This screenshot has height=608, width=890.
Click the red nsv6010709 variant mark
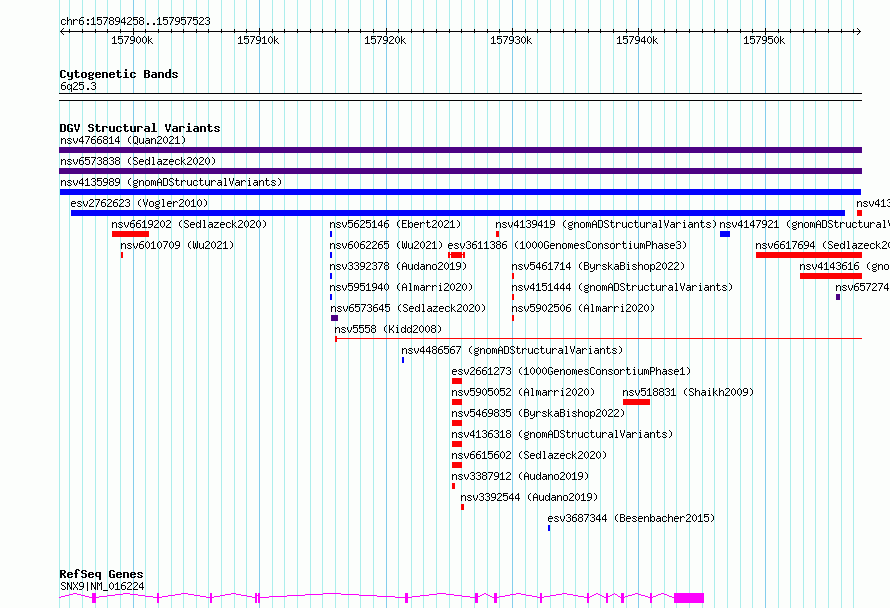pyautogui.click(x=122, y=255)
